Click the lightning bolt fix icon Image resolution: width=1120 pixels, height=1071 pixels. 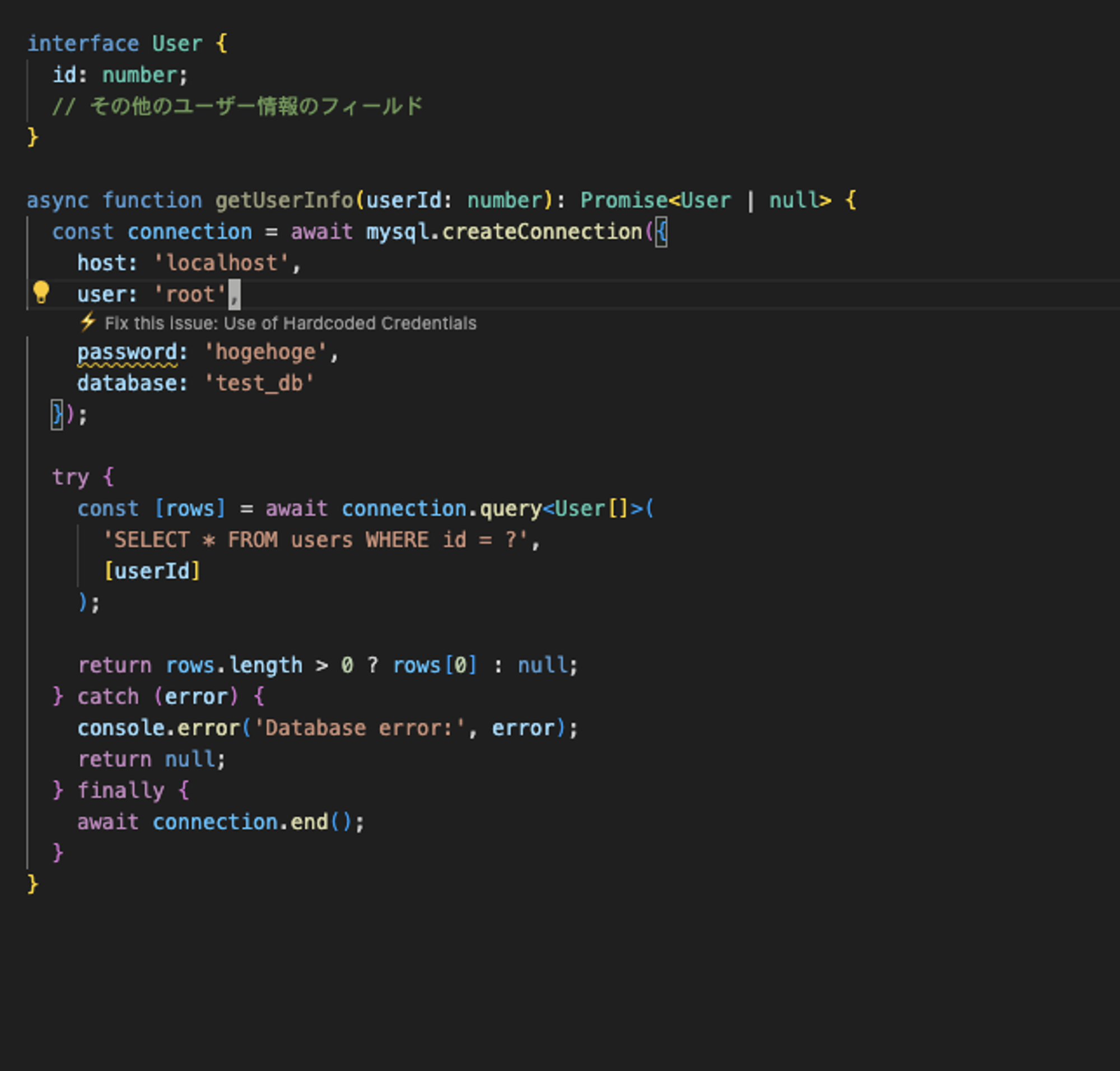[x=87, y=322]
